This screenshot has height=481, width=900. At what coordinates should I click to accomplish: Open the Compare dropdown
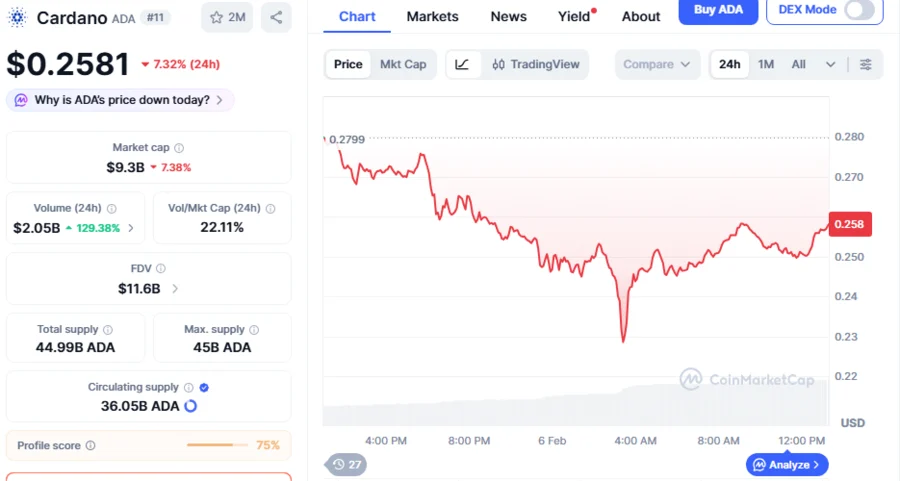(x=656, y=64)
